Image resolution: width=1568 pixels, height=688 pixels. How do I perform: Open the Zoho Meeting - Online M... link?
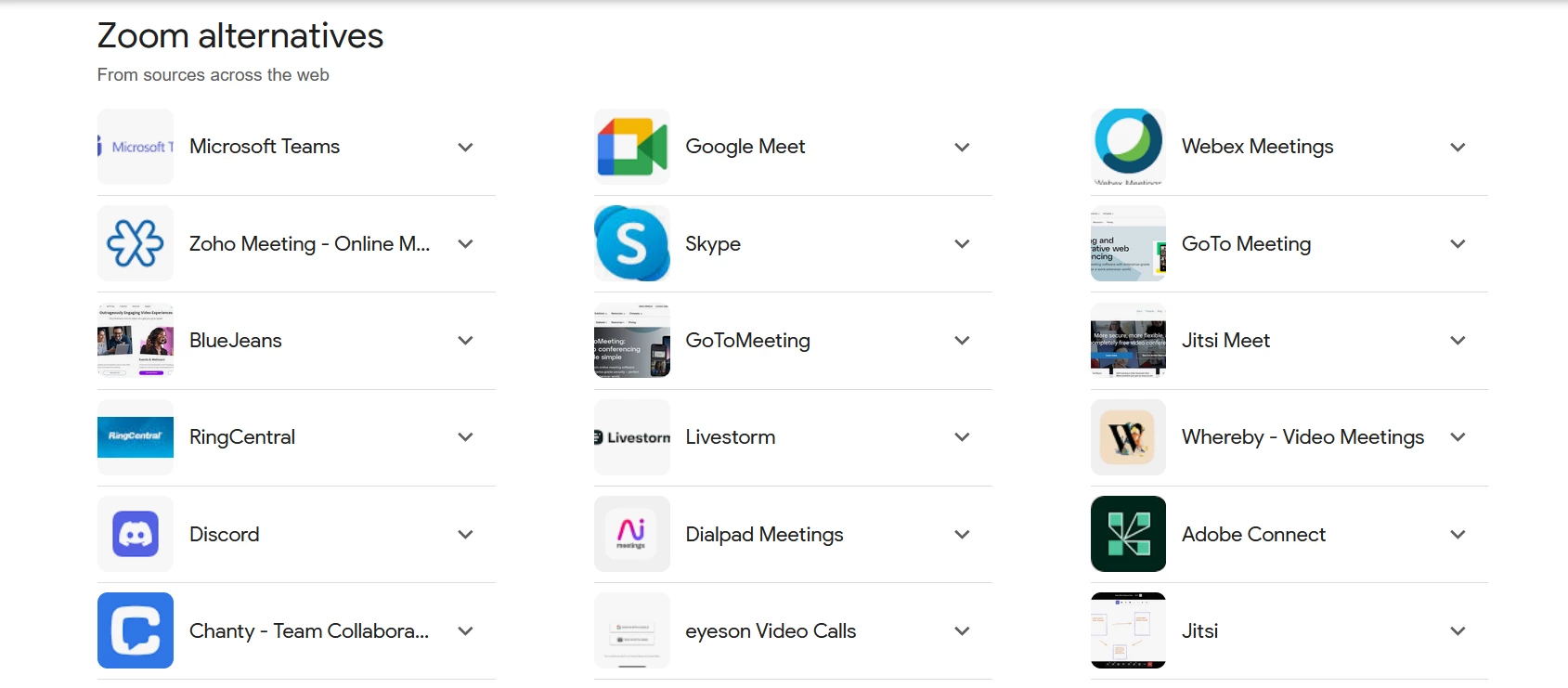[x=309, y=244]
